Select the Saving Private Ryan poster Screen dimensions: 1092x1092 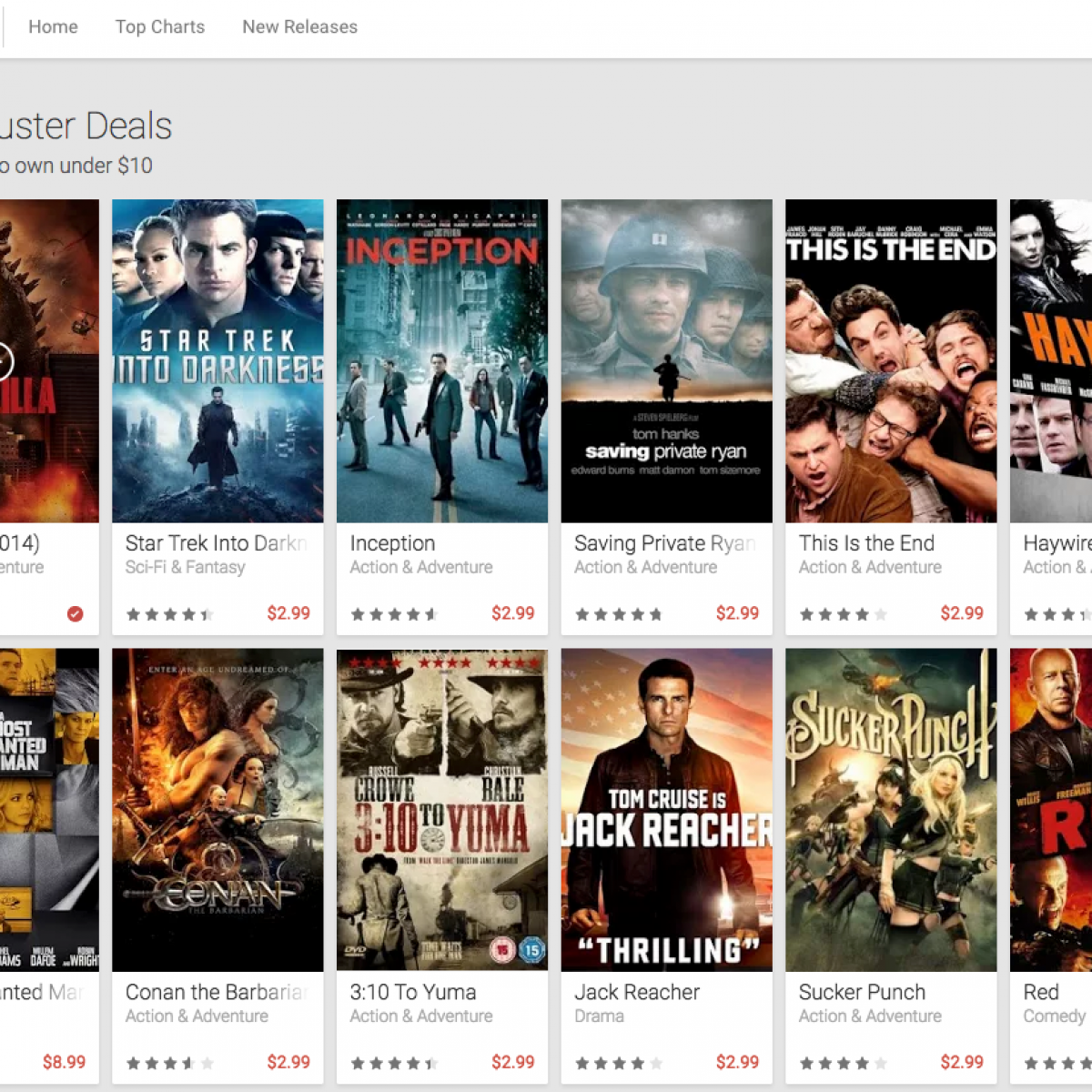click(666, 361)
